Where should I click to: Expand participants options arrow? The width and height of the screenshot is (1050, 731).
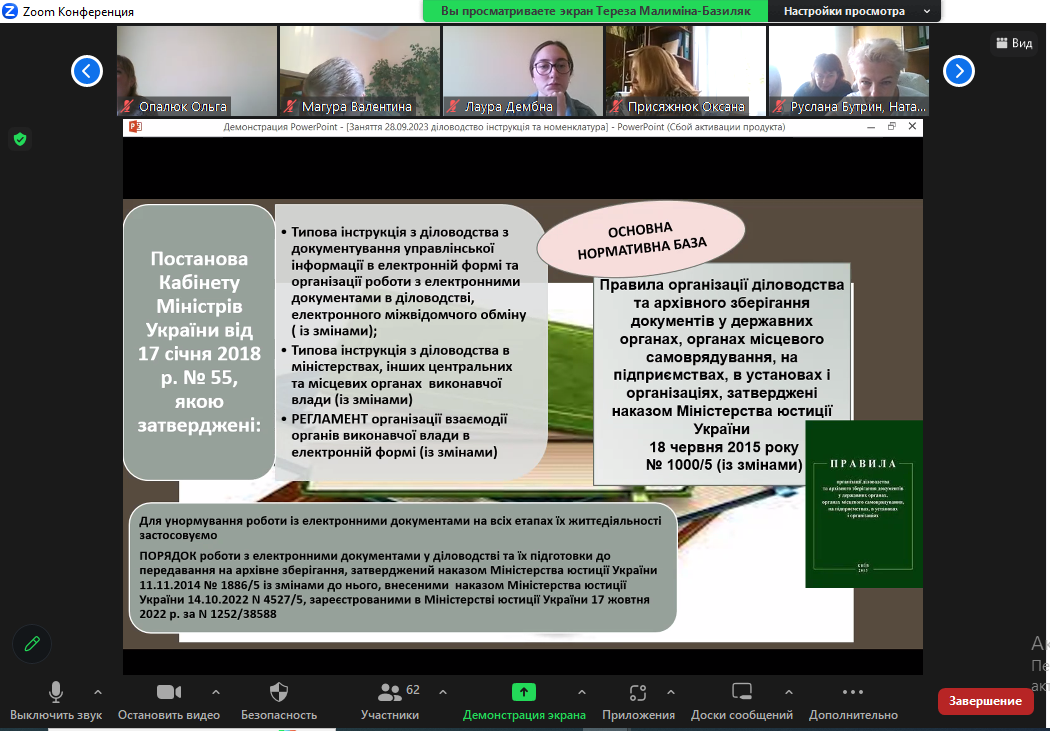443,692
